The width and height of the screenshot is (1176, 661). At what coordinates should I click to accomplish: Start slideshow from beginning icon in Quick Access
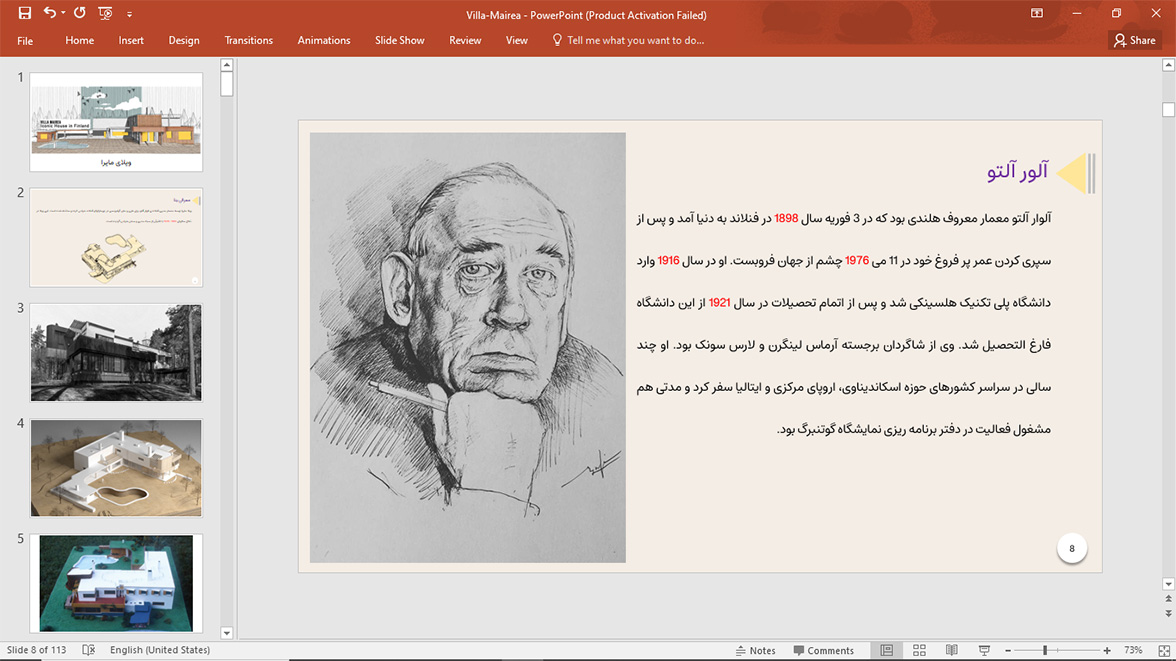pyautogui.click(x=105, y=14)
